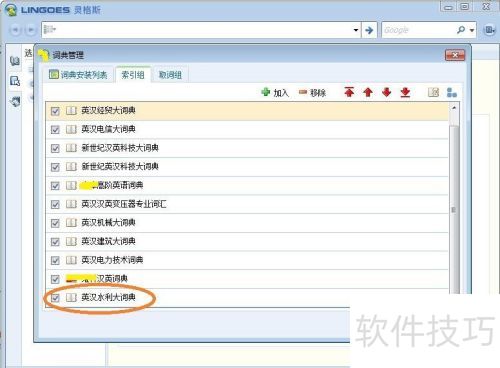The image size is (500, 368).
Task: Click the Google search magnifier icon
Action: (461, 30)
